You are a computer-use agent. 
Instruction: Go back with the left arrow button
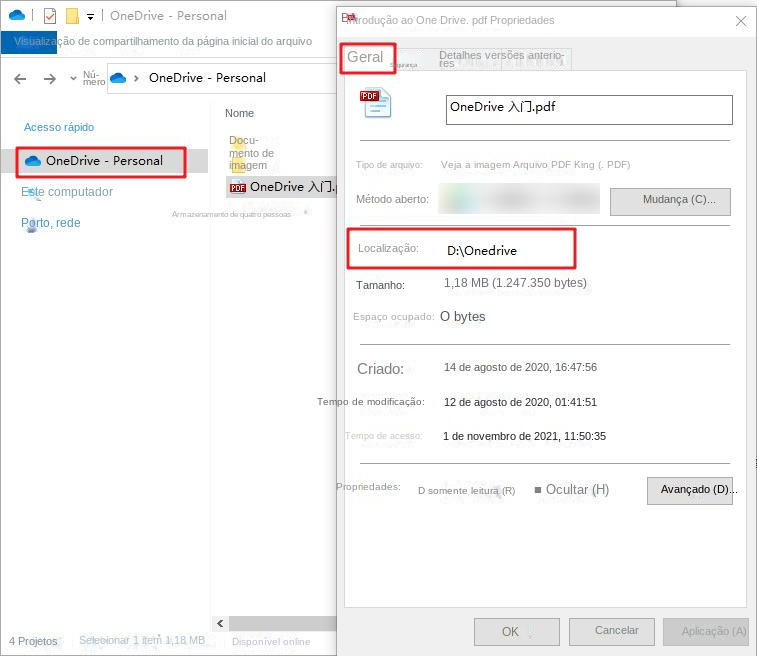(x=20, y=78)
